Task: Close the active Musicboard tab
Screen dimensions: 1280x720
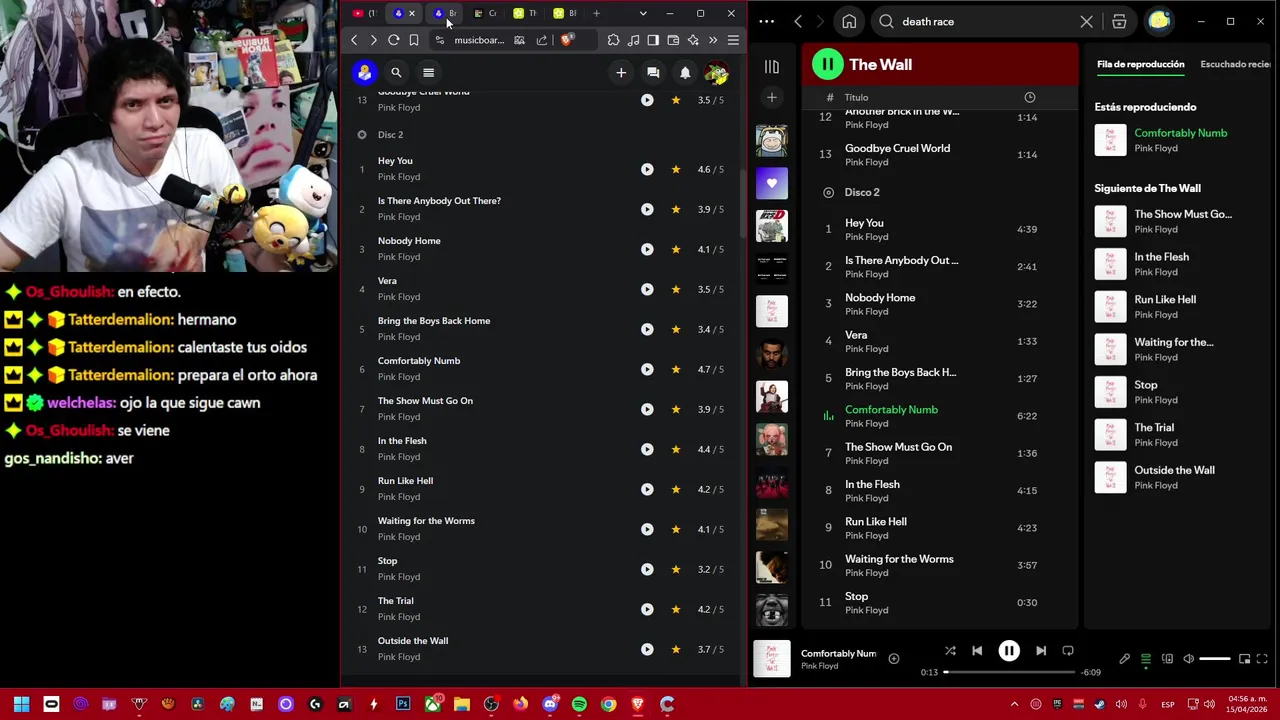Action: pyautogui.click(x=411, y=13)
